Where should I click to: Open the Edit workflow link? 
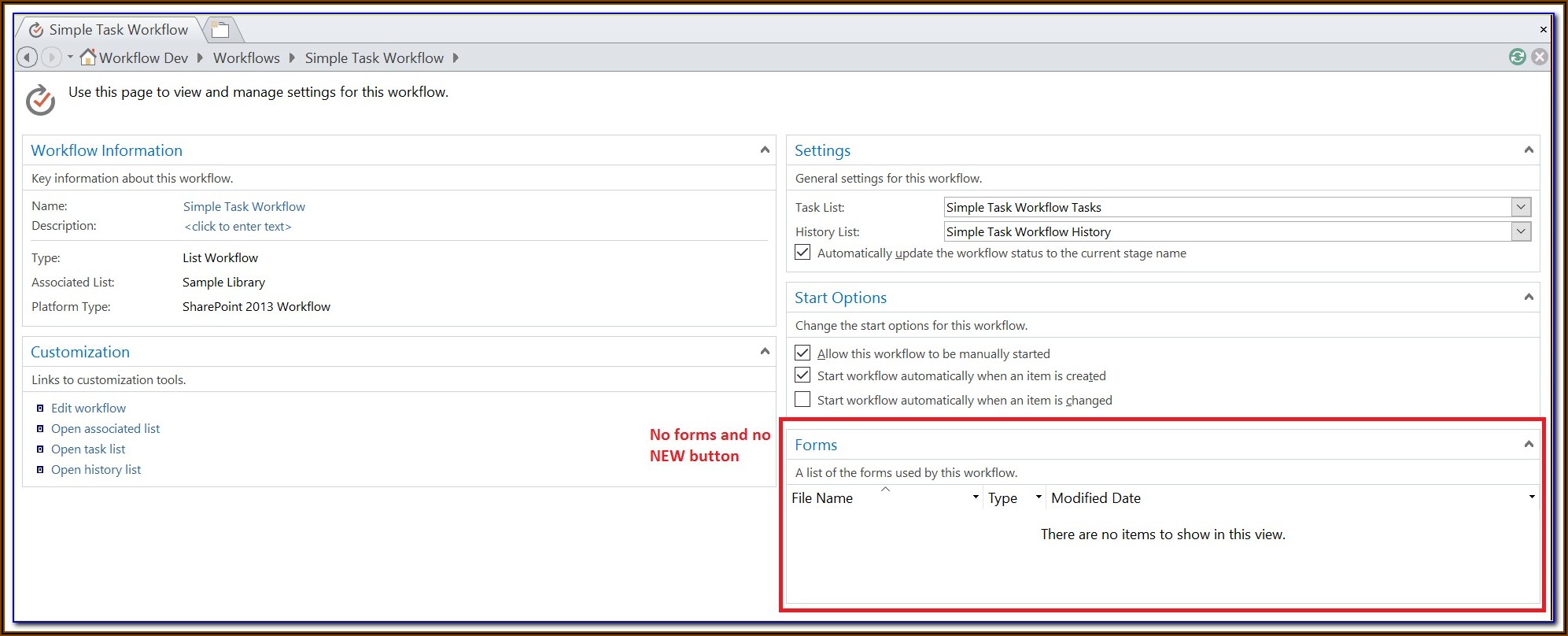pyautogui.click(x=88, y=409)
